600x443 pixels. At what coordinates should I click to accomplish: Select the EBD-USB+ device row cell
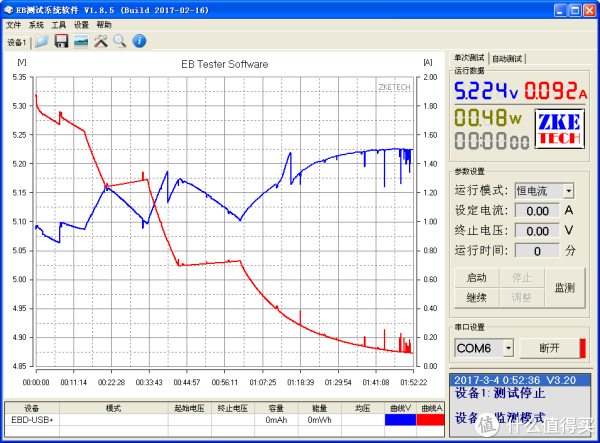pyautogui.click(x=32, y=420)
